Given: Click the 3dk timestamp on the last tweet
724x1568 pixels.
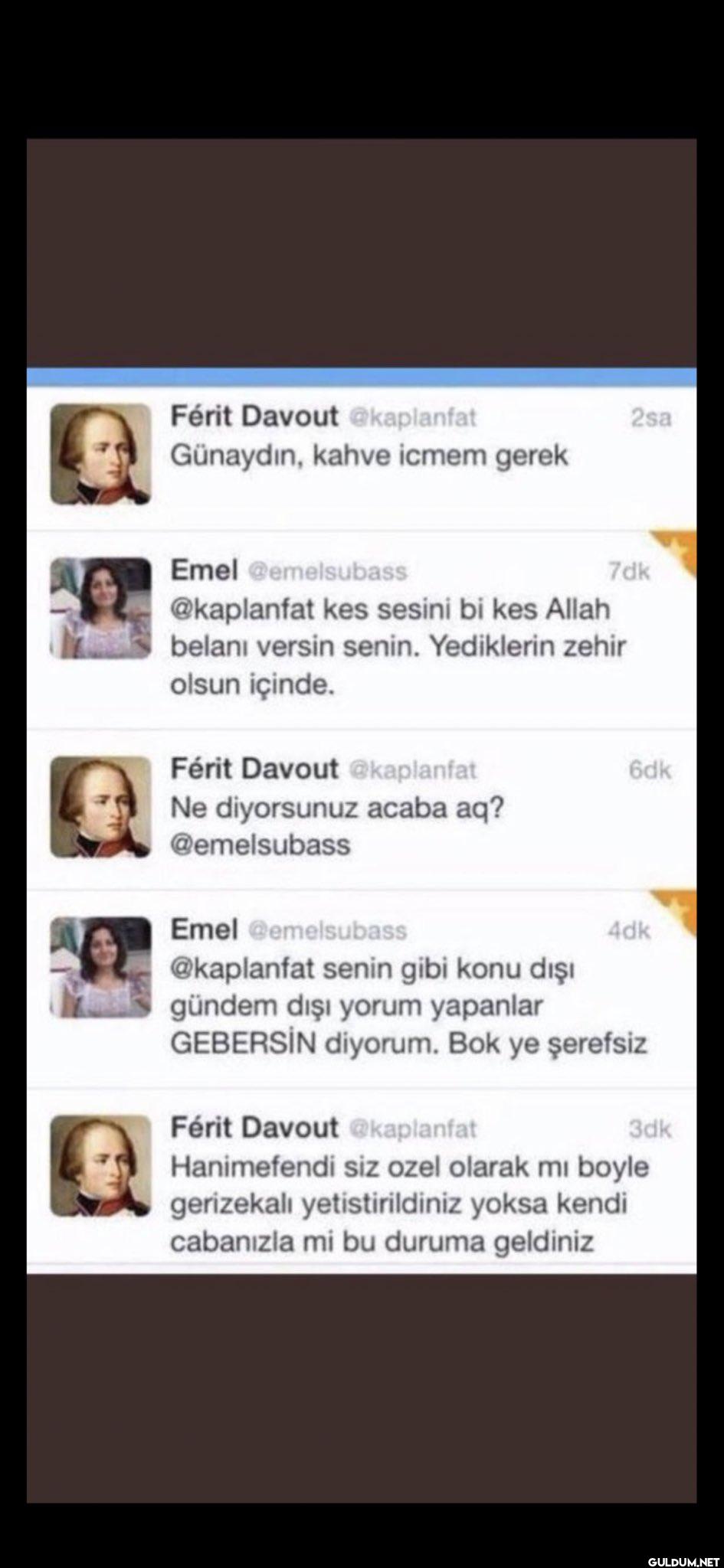Looking at the screenshot, I should pos(650,1129).
